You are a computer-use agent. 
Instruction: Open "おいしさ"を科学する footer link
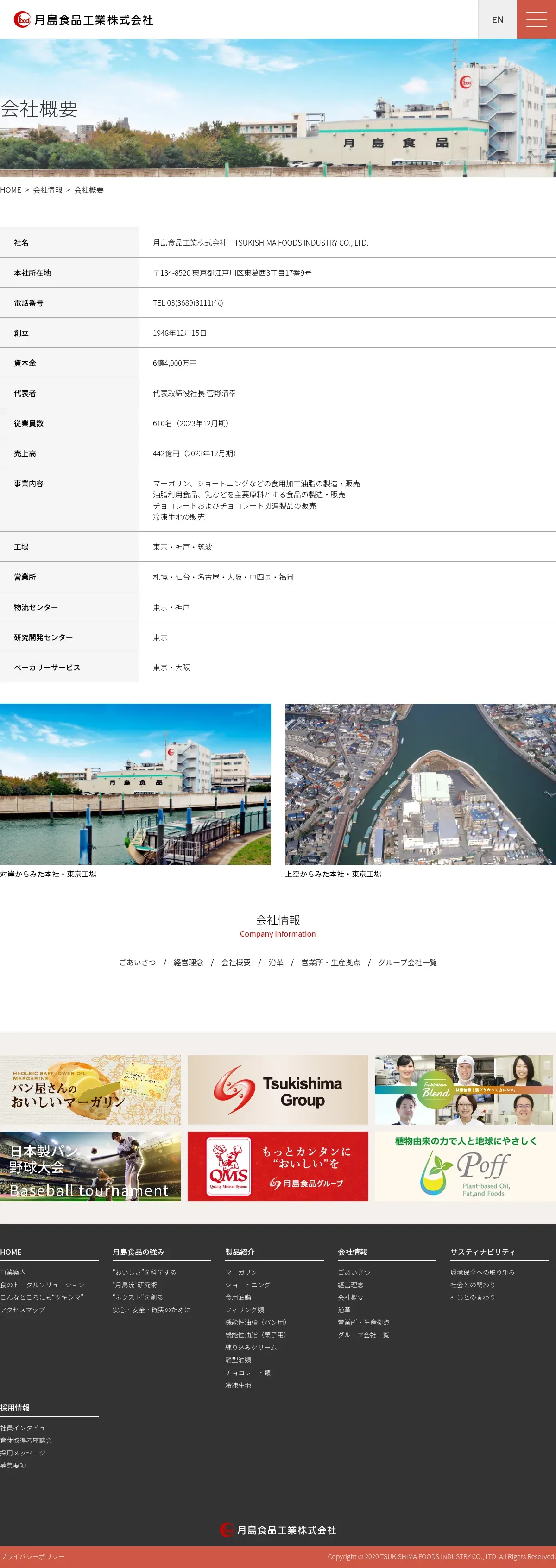point(145,1272)
